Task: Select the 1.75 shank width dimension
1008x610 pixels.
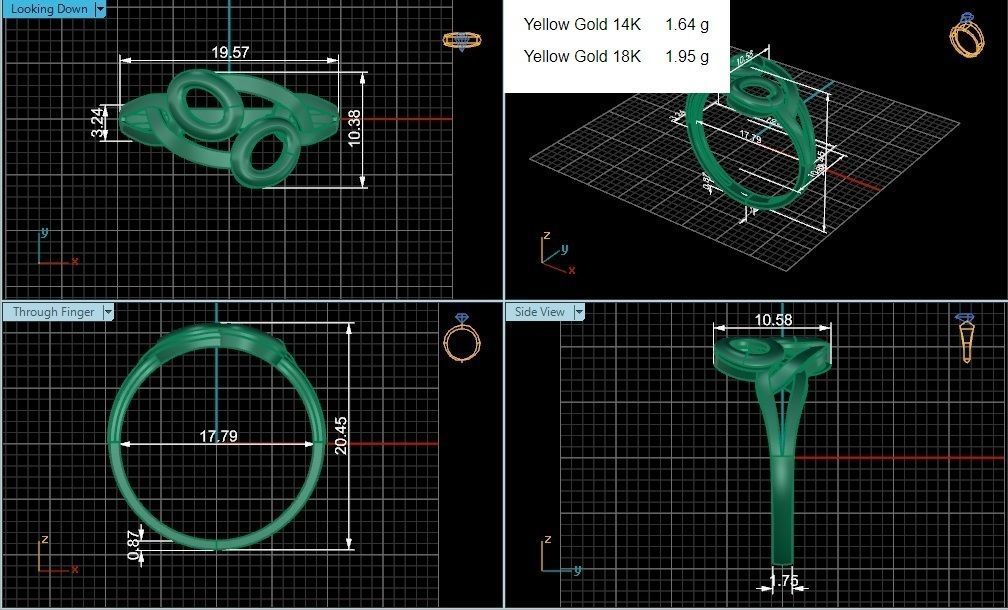Action: [784, 580]
